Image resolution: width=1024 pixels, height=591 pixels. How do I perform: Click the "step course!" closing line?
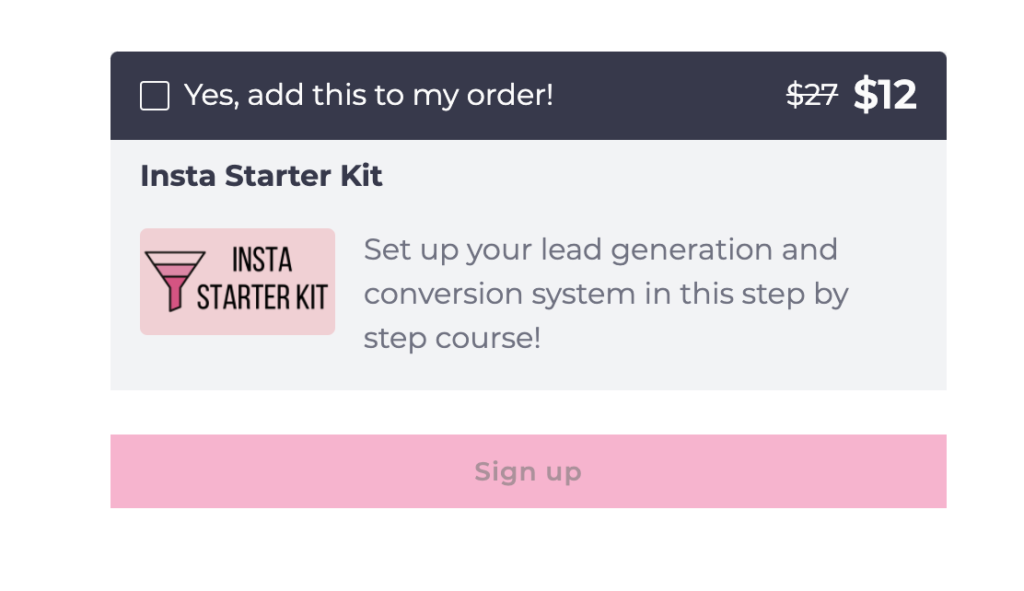452,338
